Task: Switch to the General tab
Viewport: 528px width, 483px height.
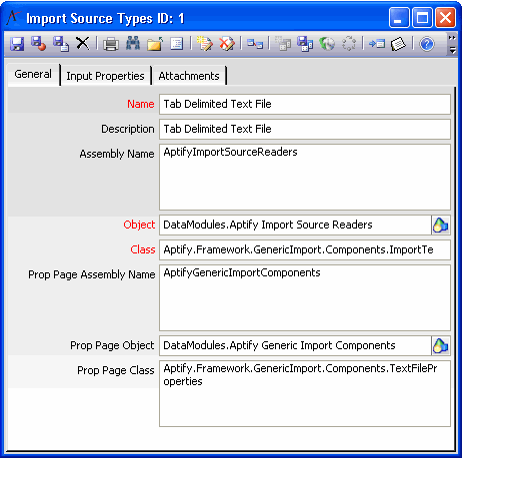Action: tap(33, 74)
